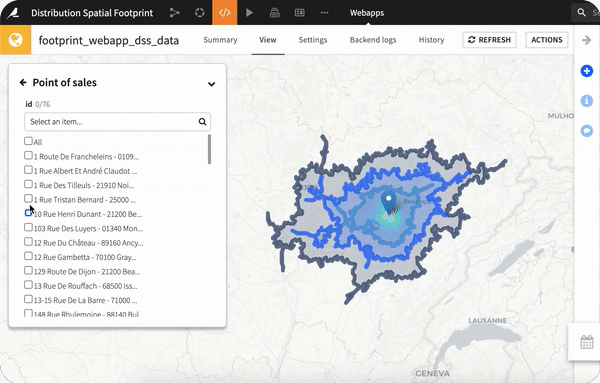Screen dimensions: 600x383
Task: Click the play (jobs) icon in top bar
Action: pyautogui.click(x=249, y=13)
